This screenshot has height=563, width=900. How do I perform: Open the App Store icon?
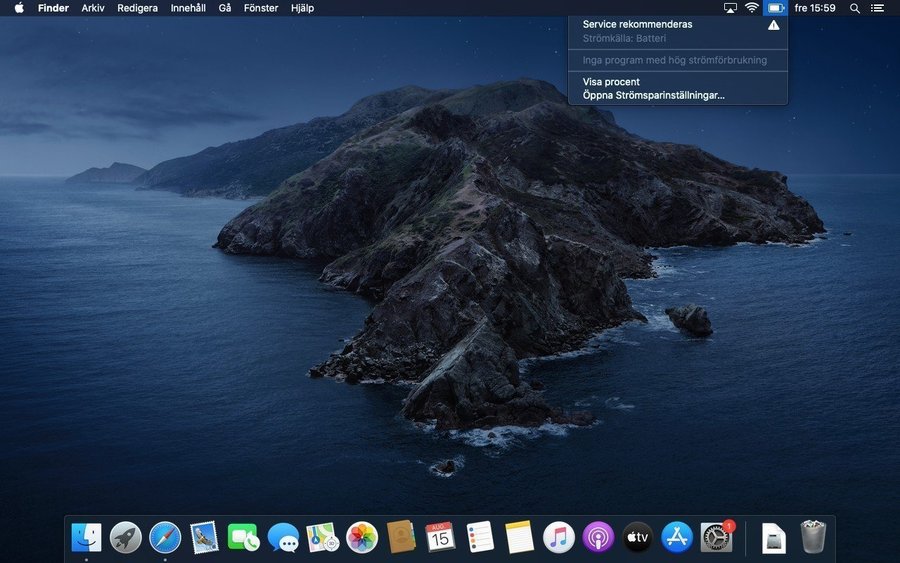coord(677,537)
